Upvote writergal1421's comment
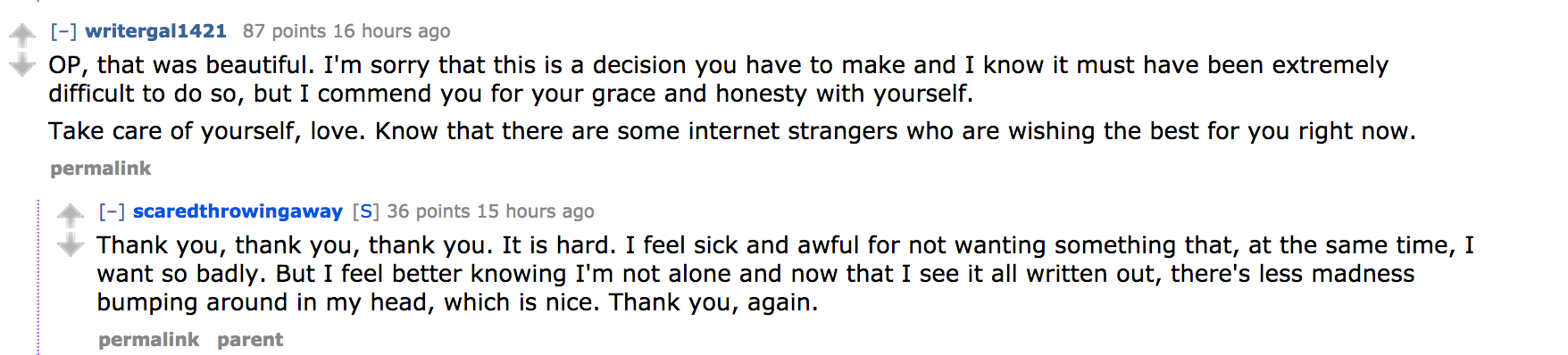 tap(21, 36)
